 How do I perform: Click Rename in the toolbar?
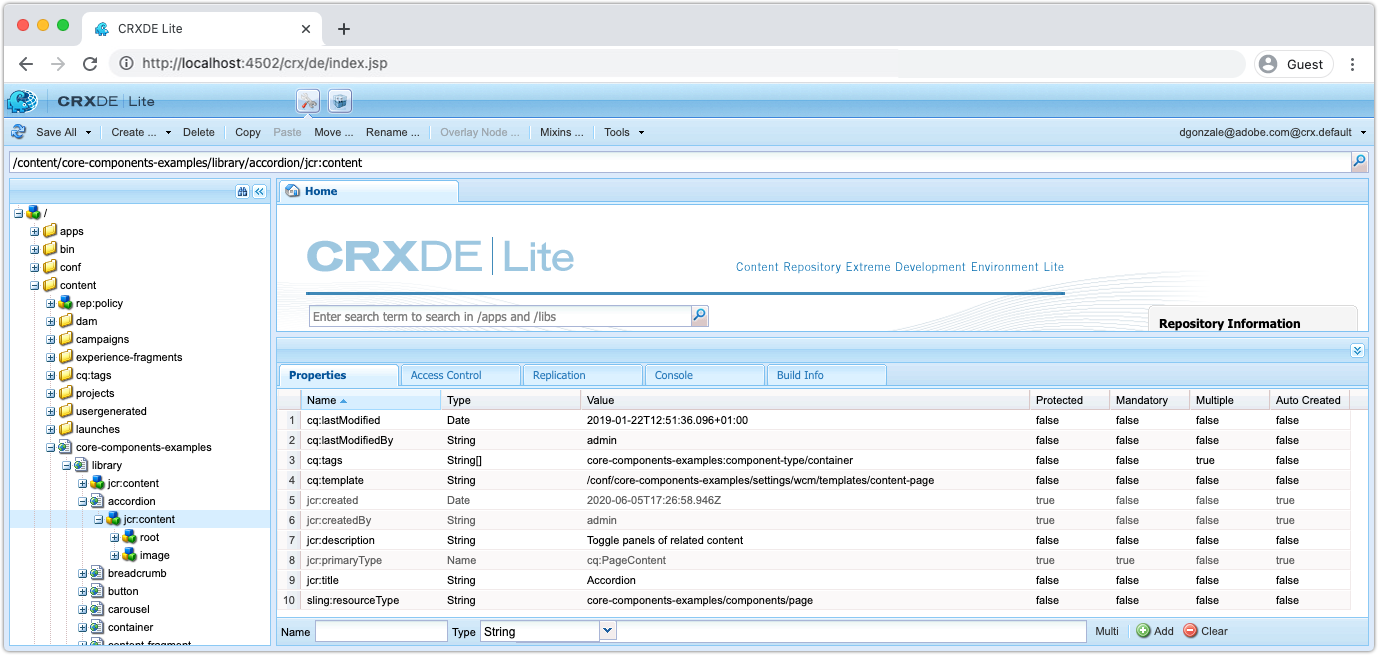tap(393, 132)
